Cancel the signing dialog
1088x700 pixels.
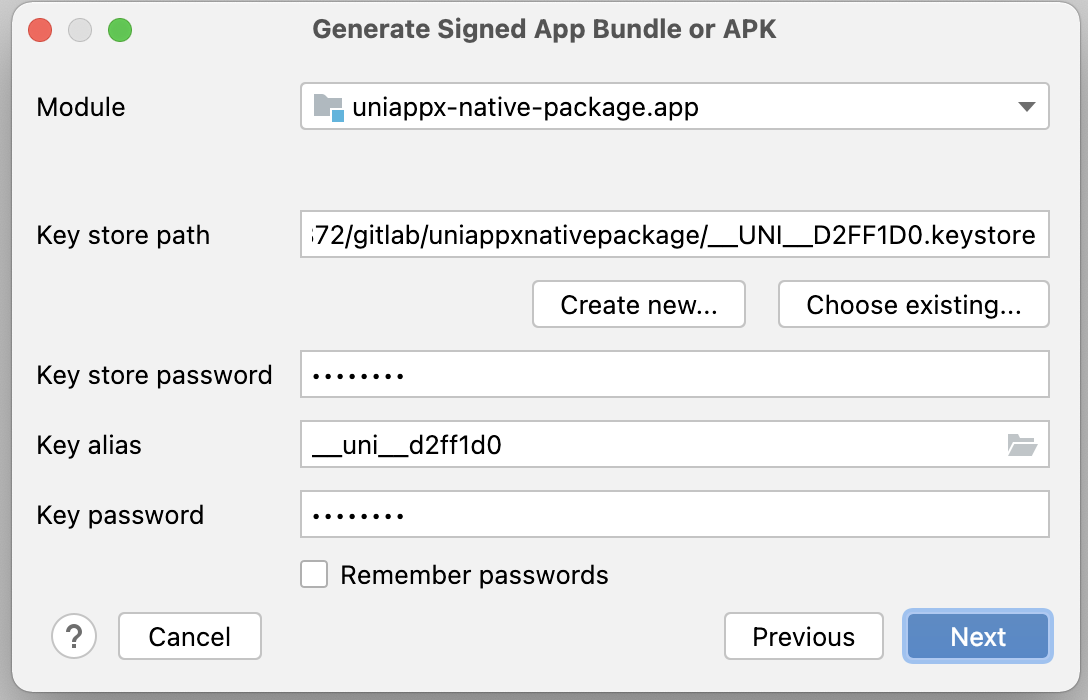click(x=189, y=636)
